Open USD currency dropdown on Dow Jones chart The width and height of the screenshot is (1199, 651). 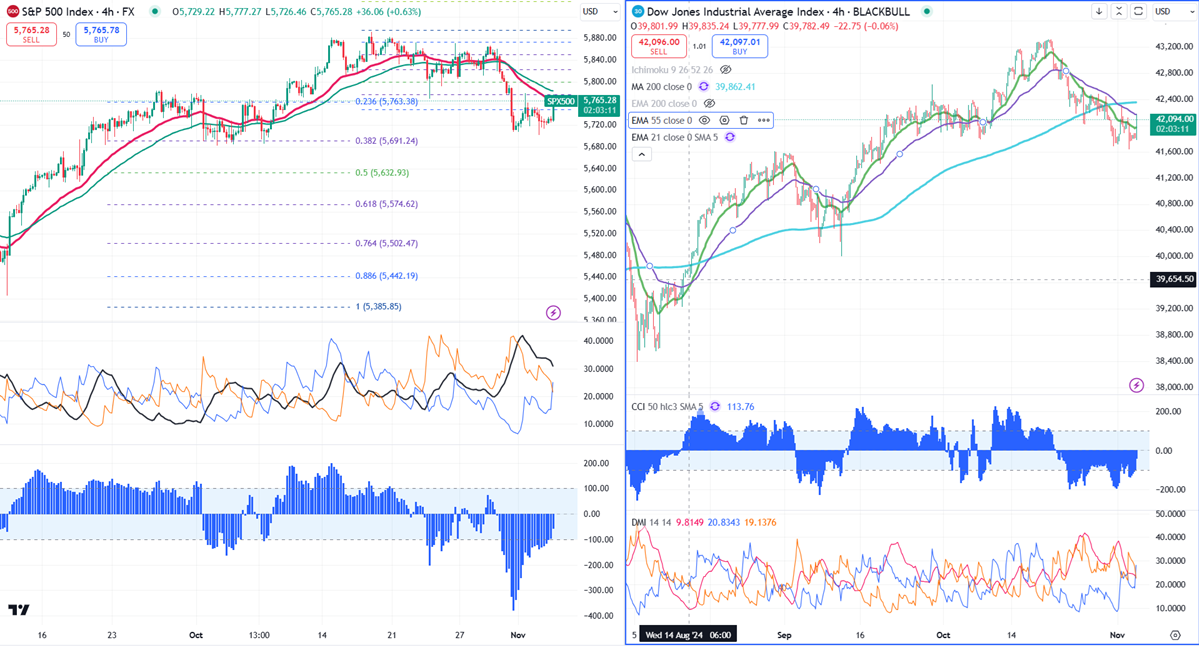pyautogui.click(x=1174, y=11)
